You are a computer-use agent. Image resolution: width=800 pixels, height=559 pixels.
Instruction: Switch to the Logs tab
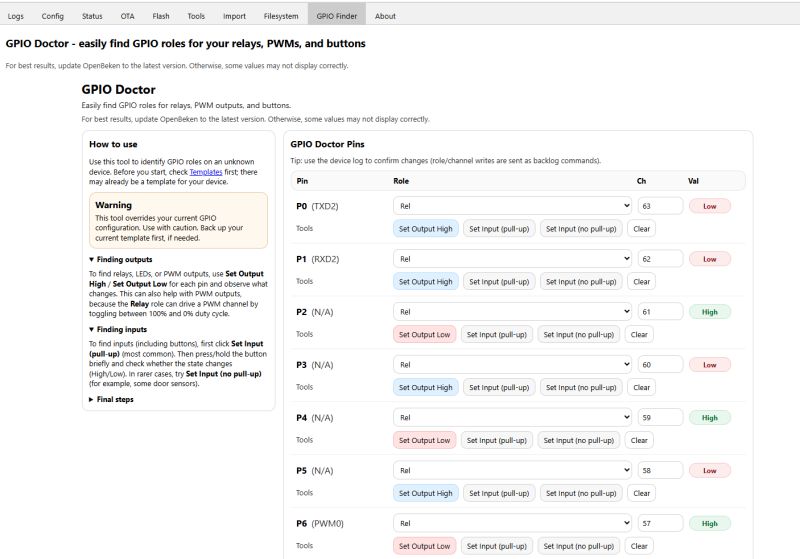pos(16,16)
